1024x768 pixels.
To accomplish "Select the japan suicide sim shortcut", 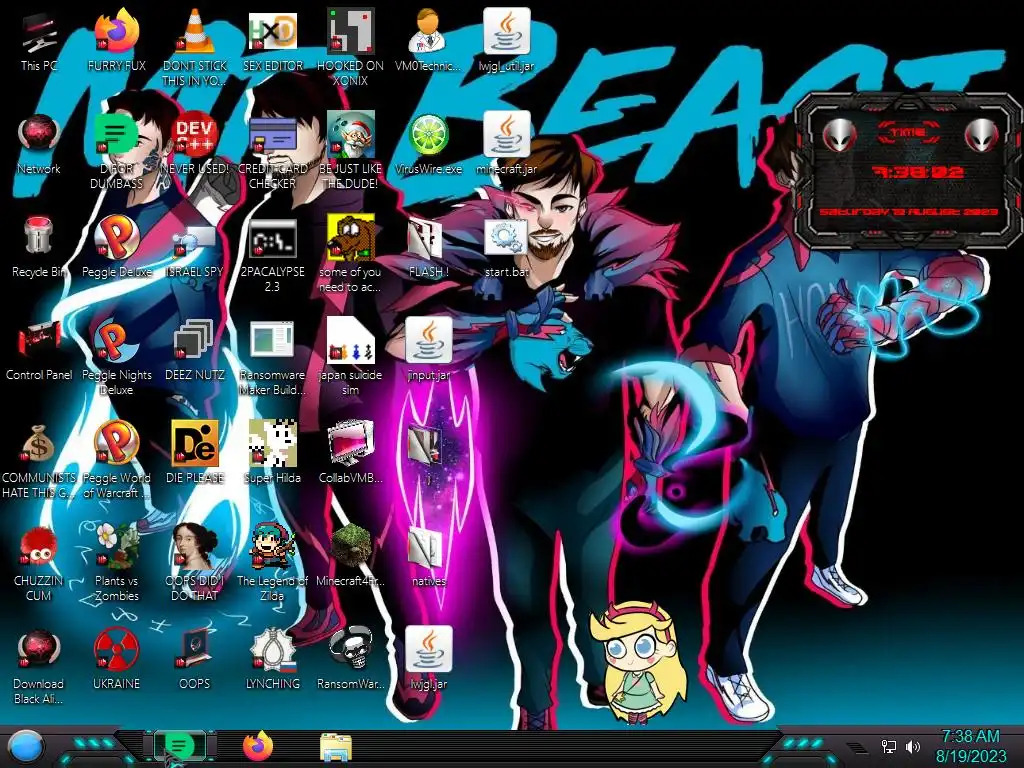I will (350, 358).
